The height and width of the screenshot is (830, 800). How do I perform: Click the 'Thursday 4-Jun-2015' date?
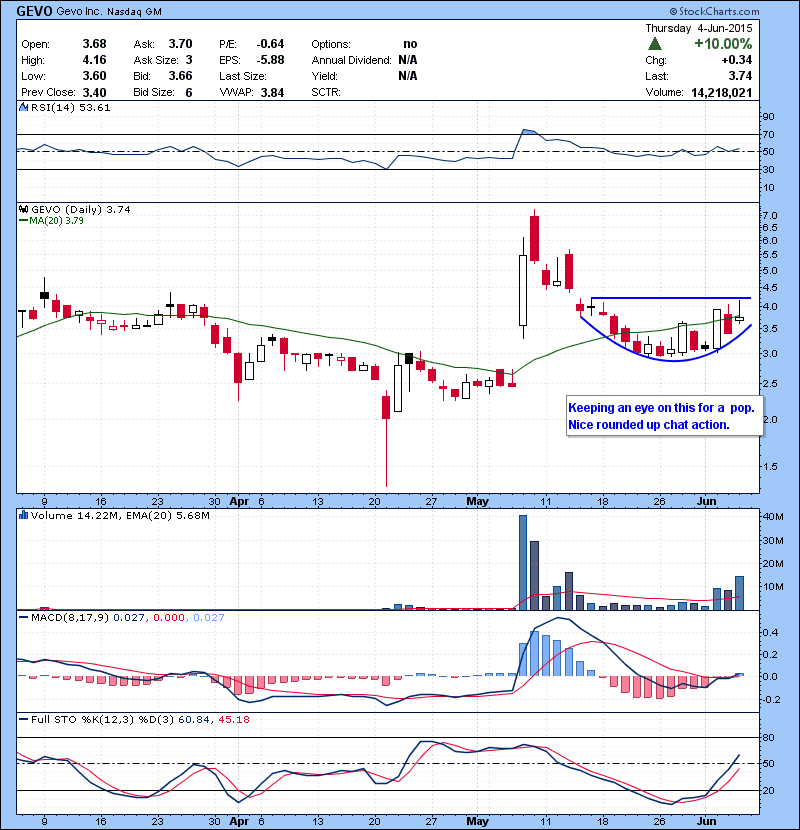699,28
